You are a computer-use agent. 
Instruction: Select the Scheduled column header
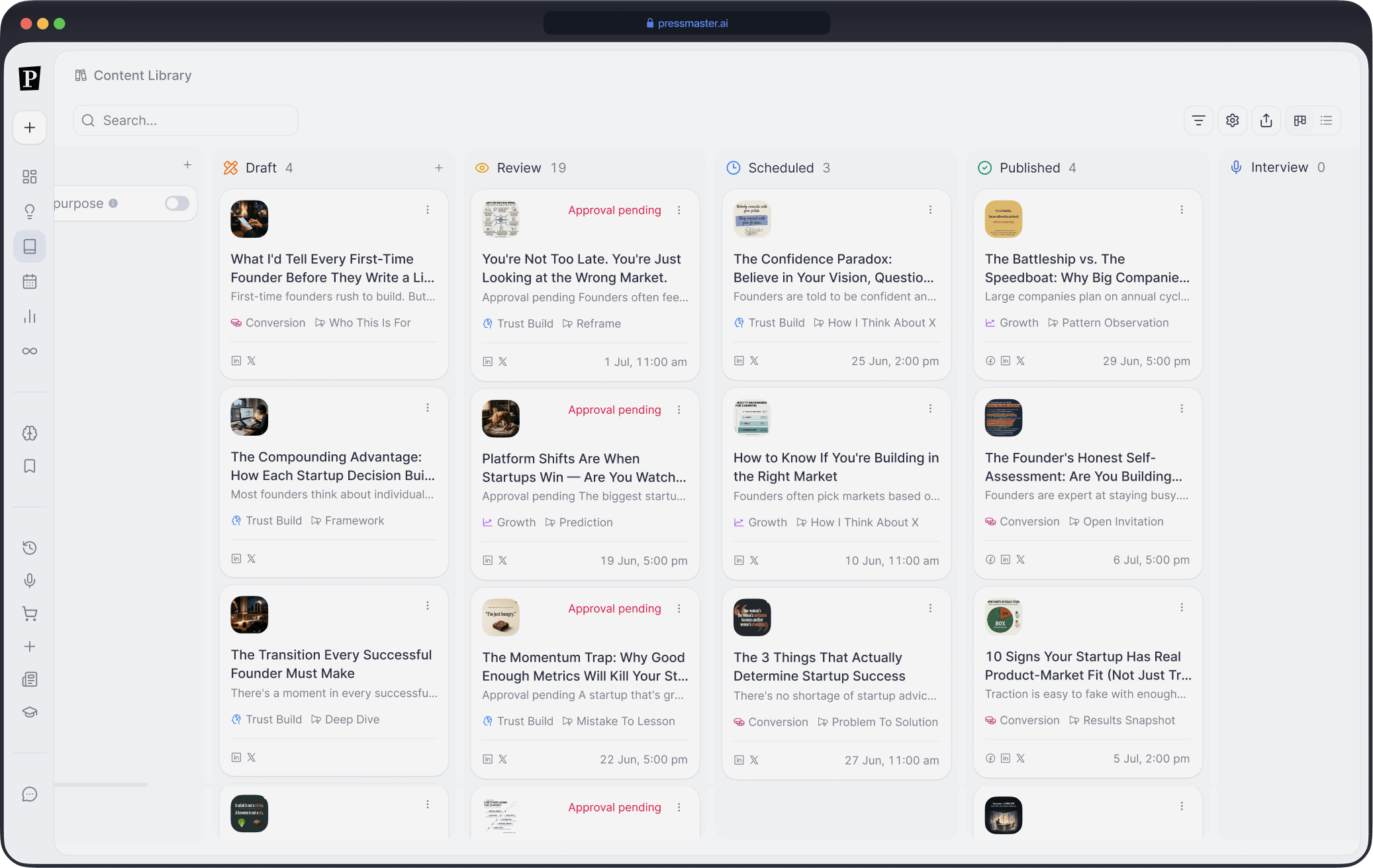[x=779, y=168]
